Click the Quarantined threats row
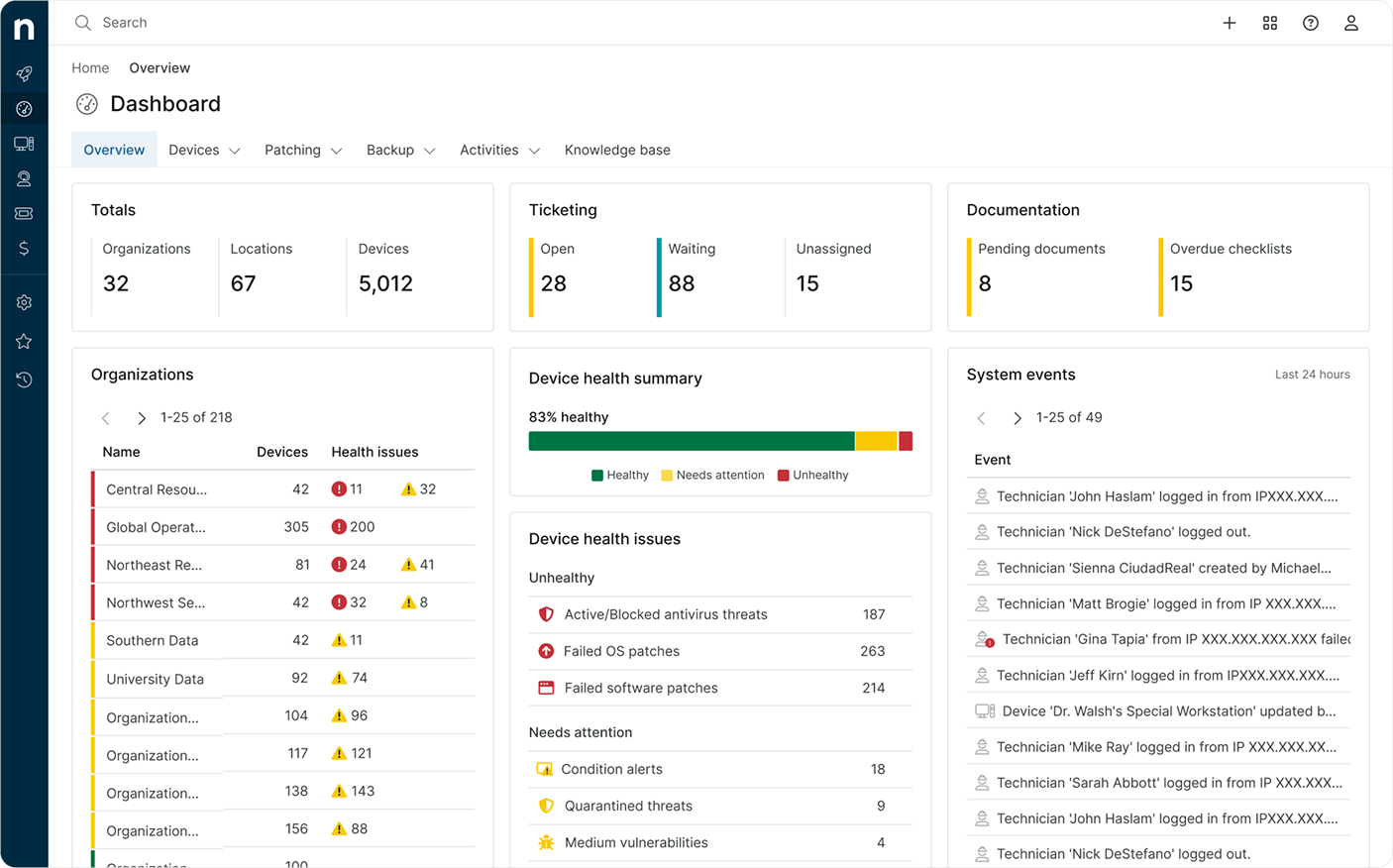This screenshot has height=868, width=1393. [x=720, y=806]
